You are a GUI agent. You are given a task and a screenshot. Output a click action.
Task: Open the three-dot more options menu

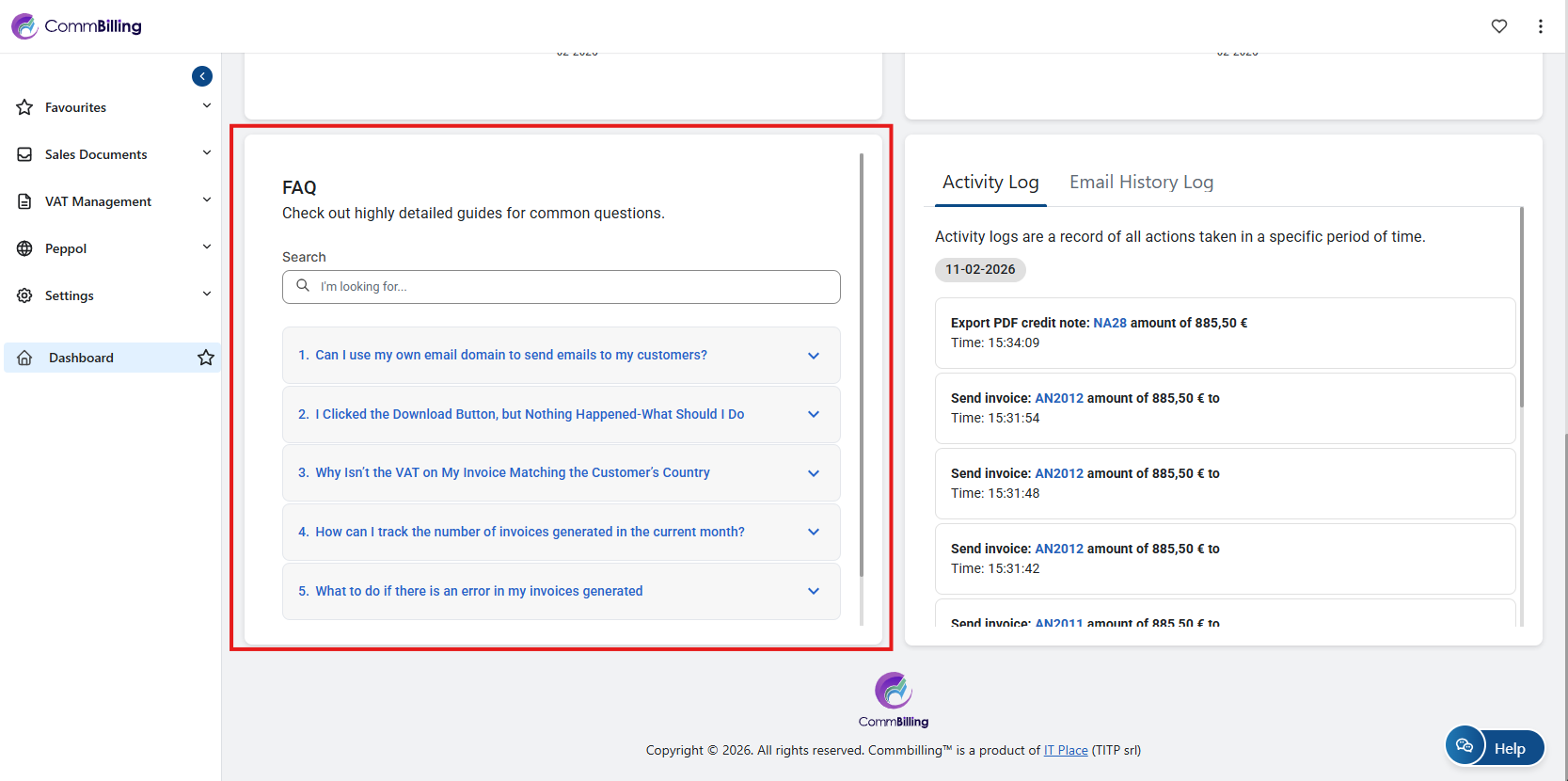pos(1540,26)
